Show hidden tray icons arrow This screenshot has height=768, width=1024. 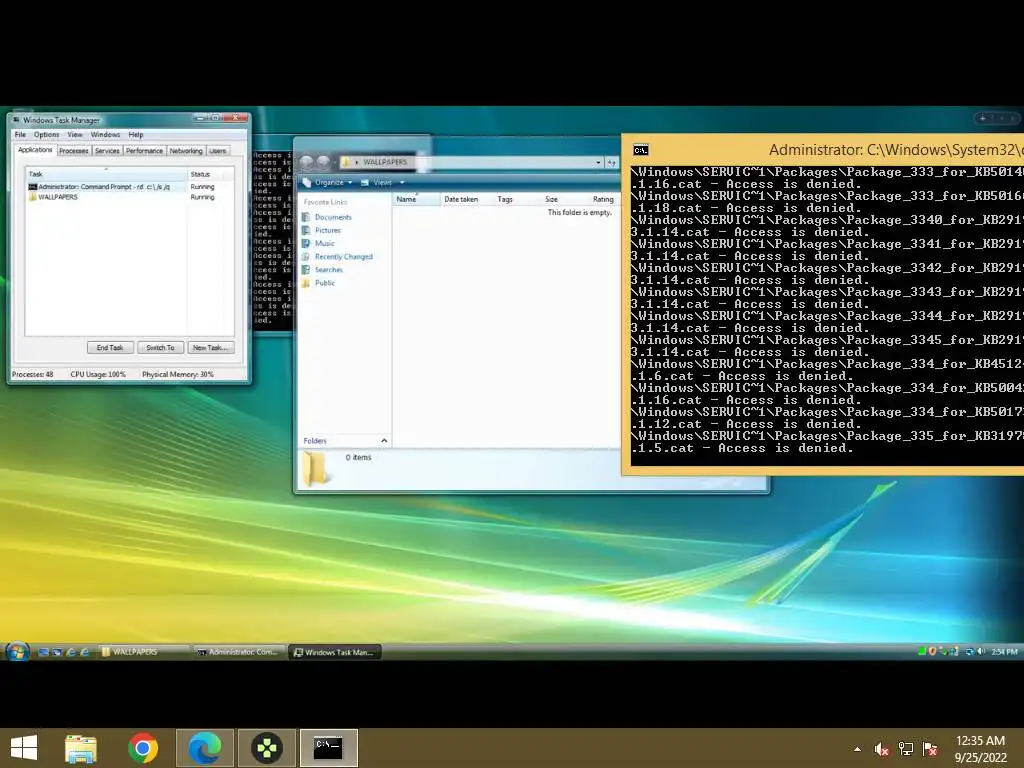click(857, 749)
